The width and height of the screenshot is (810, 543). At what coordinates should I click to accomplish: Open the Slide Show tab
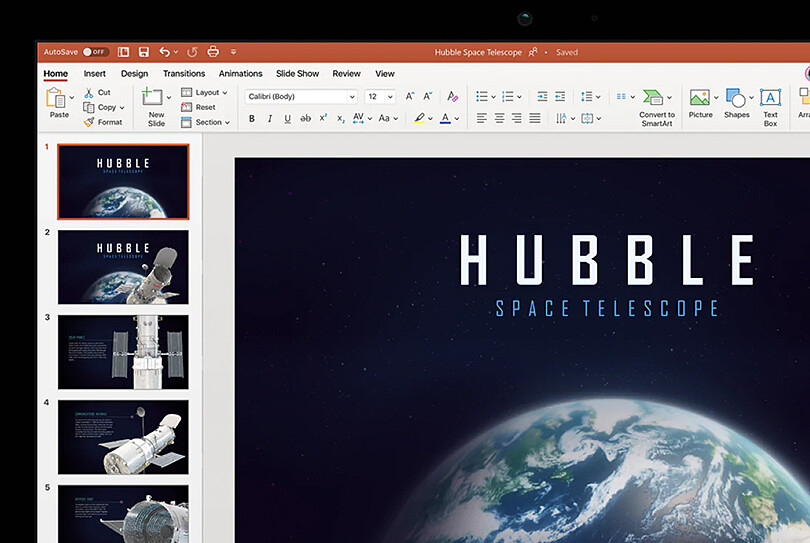[x=297, y=74]
